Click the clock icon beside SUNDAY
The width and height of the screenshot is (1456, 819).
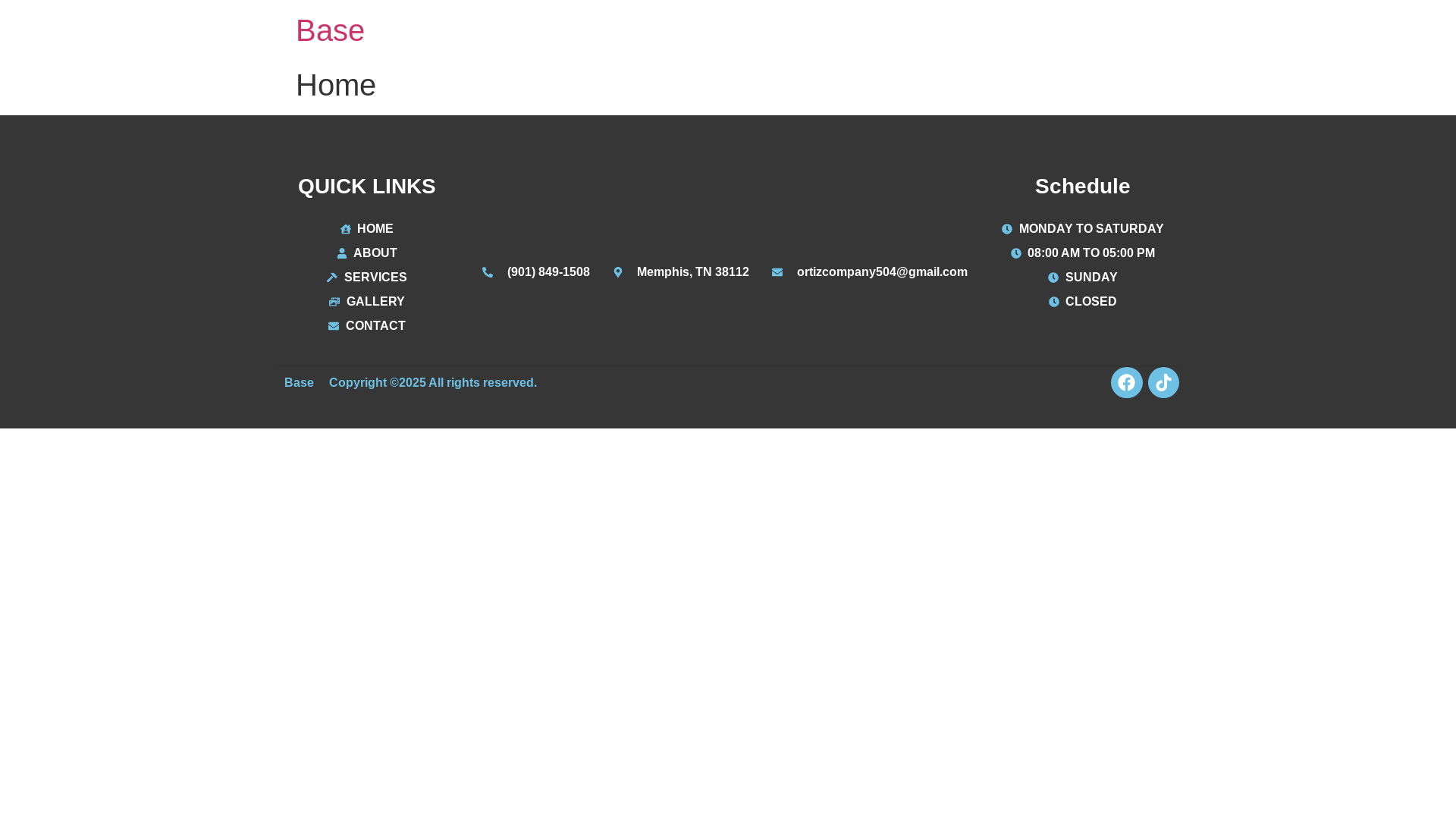[x=1053, y=278]
